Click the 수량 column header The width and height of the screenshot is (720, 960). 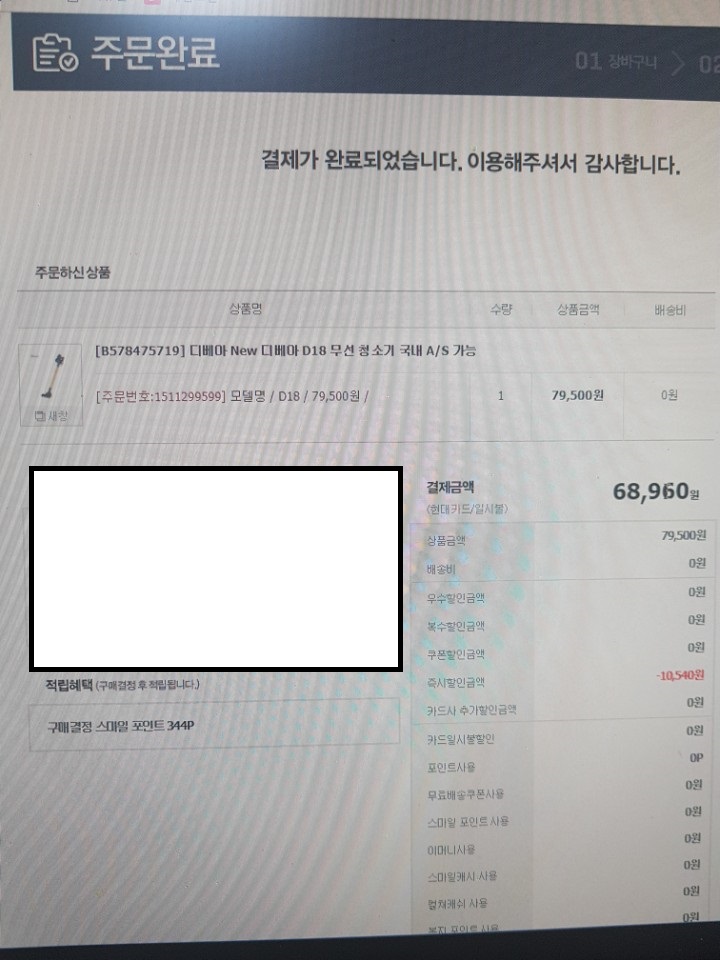tap(501, 309)
